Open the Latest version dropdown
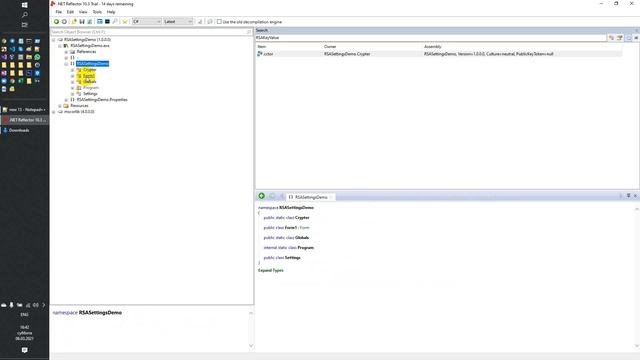The image size is (640, 360). pyautogui.click(x=178, y=22)
